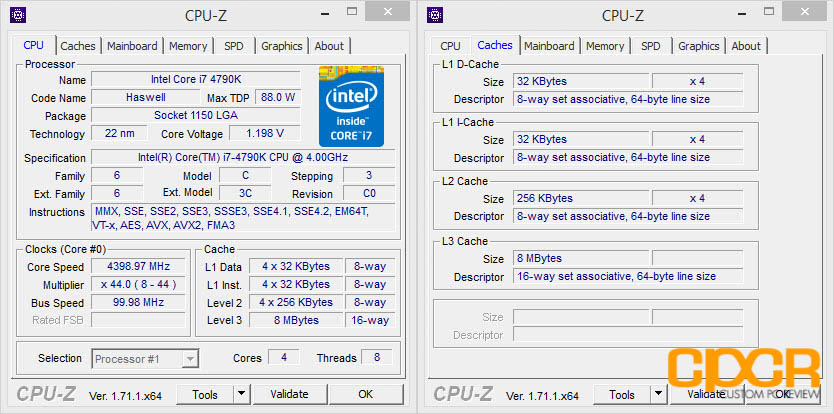This screenshot has width=834, height=414.
Task: Click L2 Cache size '256 KBytes' field
Action: [581, 198]
